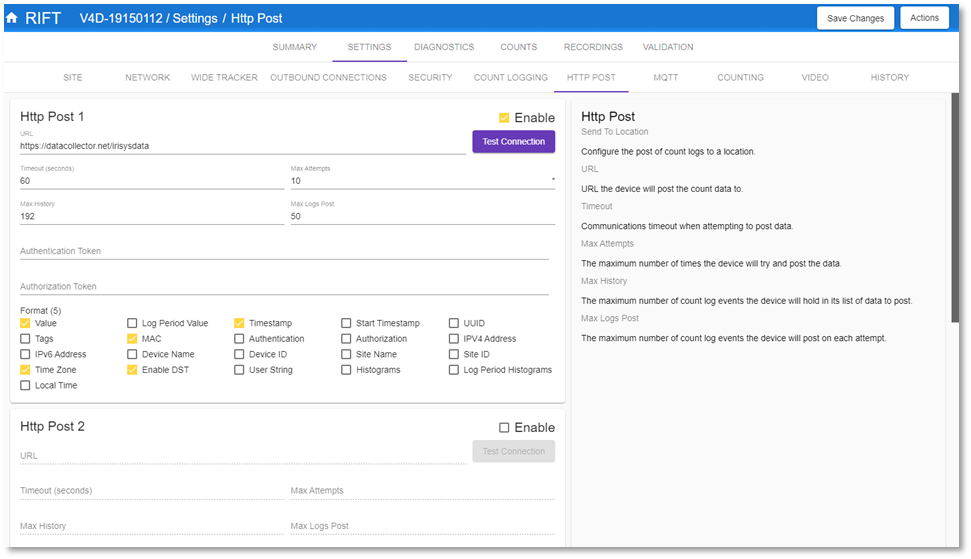Test connection for Http Post 1

(x=513, y=142)
